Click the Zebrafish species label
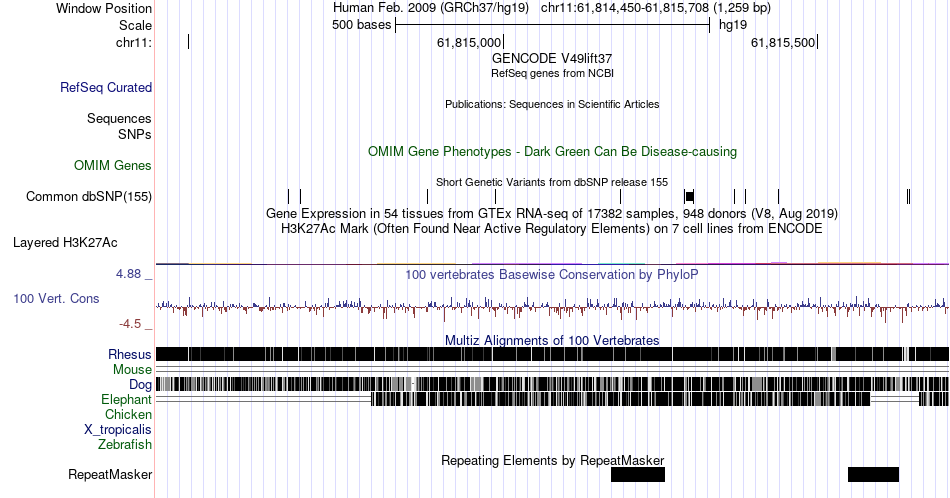Screen dimensions: 950x498 pos(125,444)
